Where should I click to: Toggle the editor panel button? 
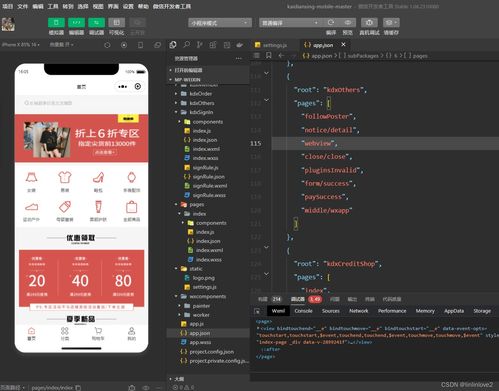point(76,23)
